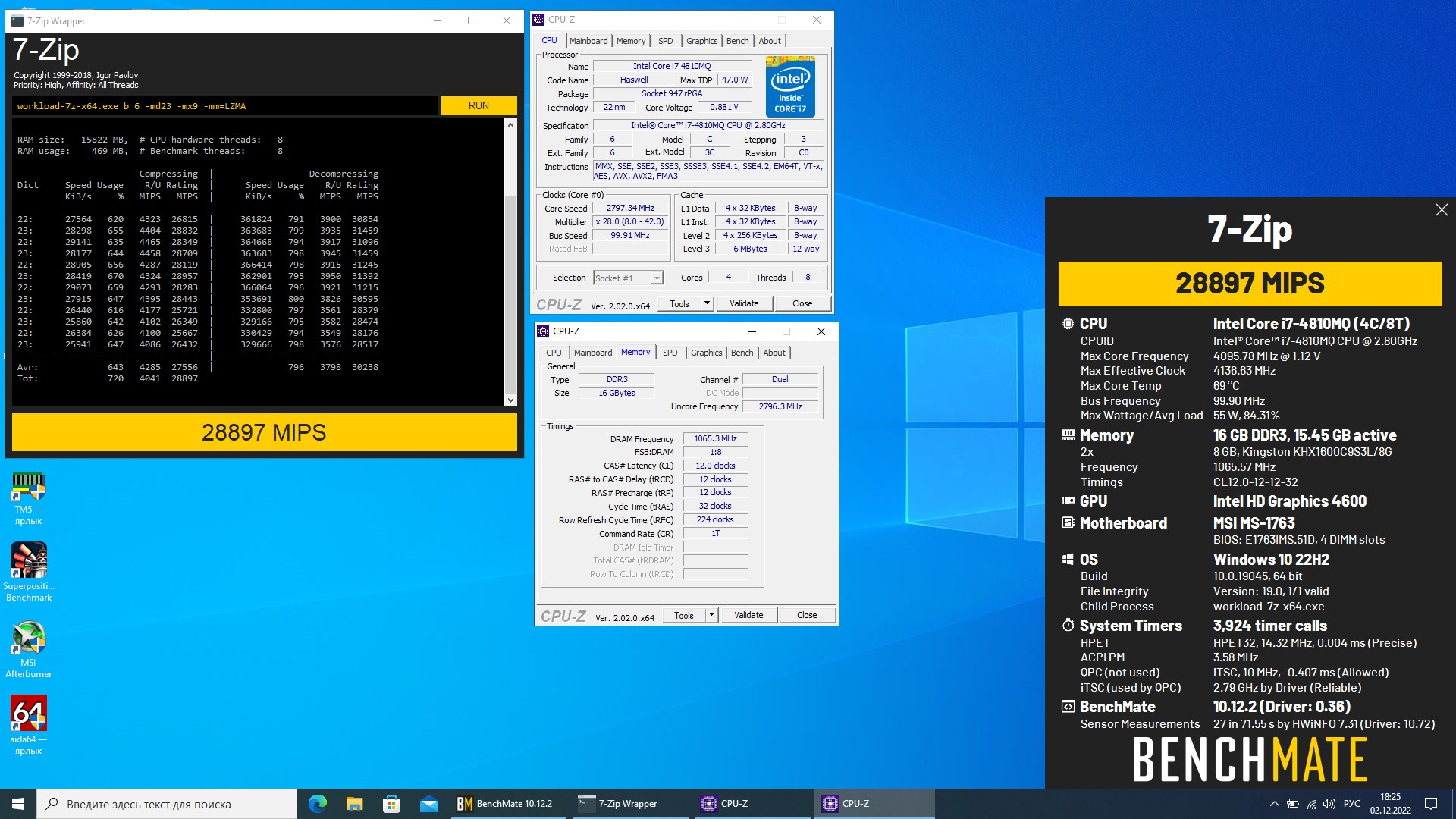Open File Explorer from taskbar
The height and width of the screenshot is (819, 1456).
coord(355,804)
